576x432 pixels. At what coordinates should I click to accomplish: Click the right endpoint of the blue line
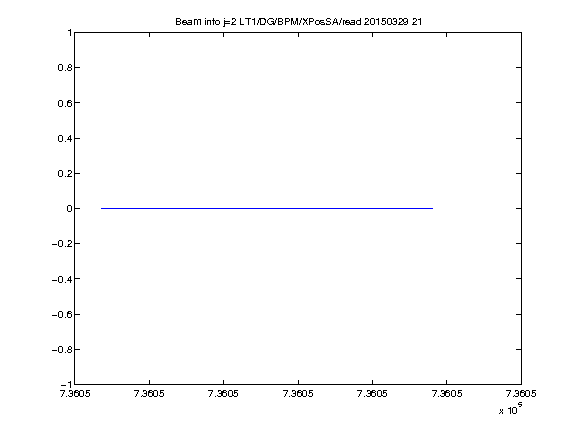pyautogui.click(x=432, y=208)
